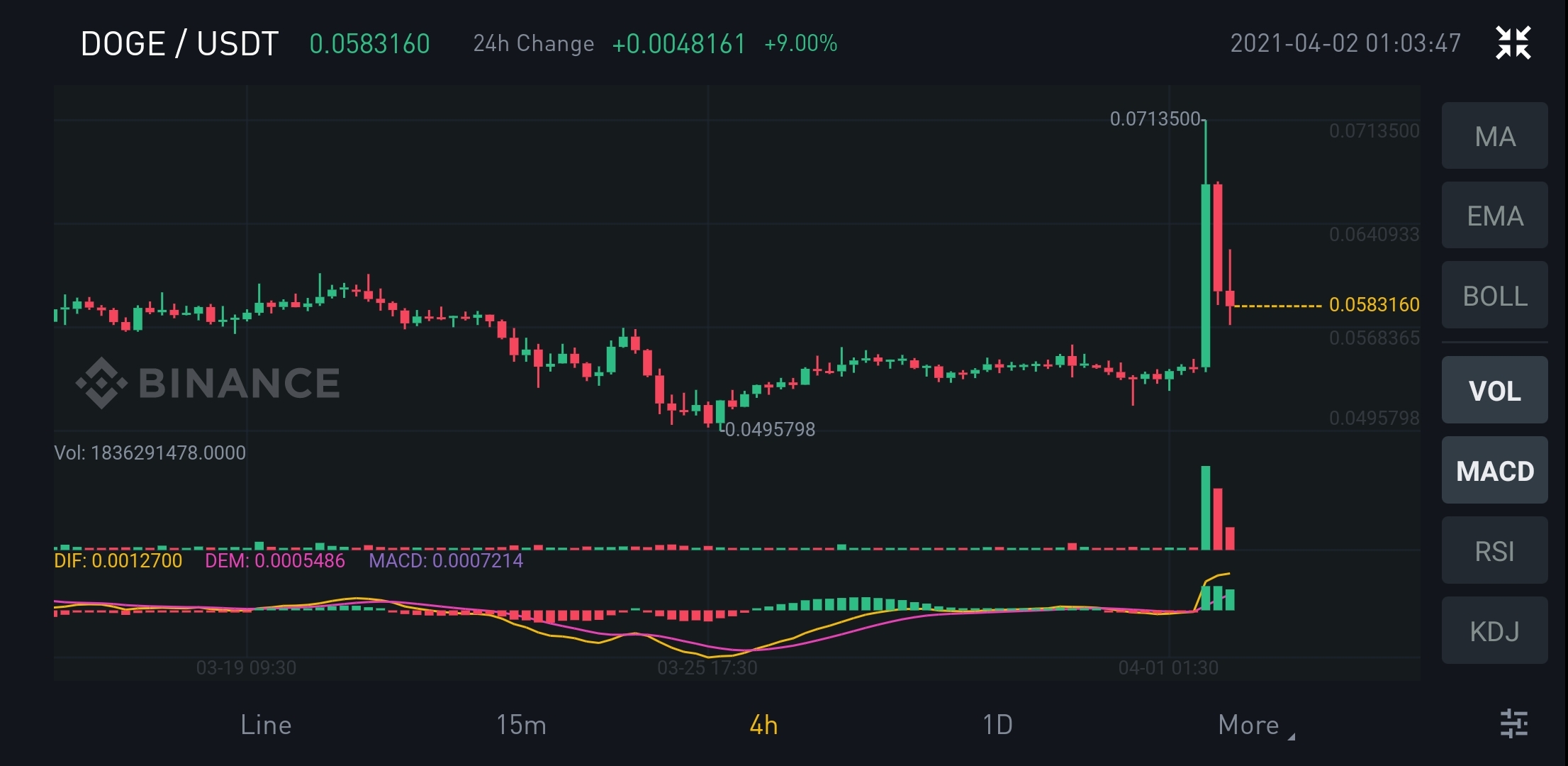This screenshot has height=766, width=1568.
Task: Click the 24h change value +0.0048161
Action: (x=678, y=44)
